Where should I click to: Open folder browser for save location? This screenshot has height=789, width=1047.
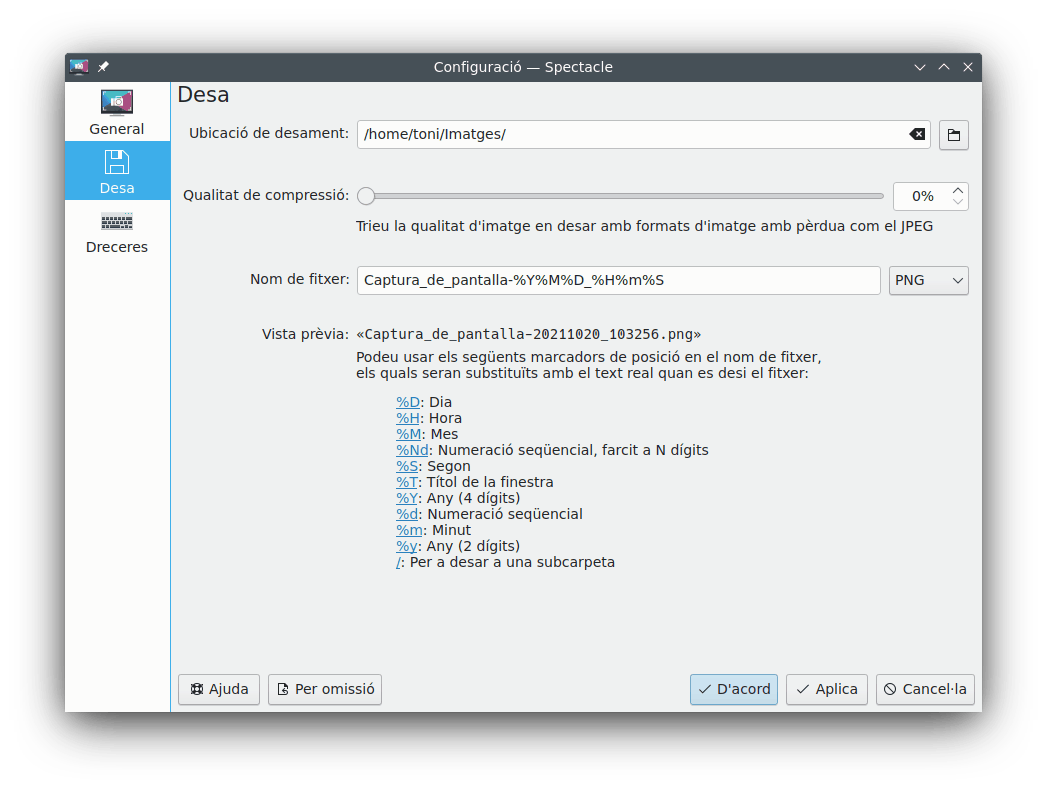(x=954, y=135)
